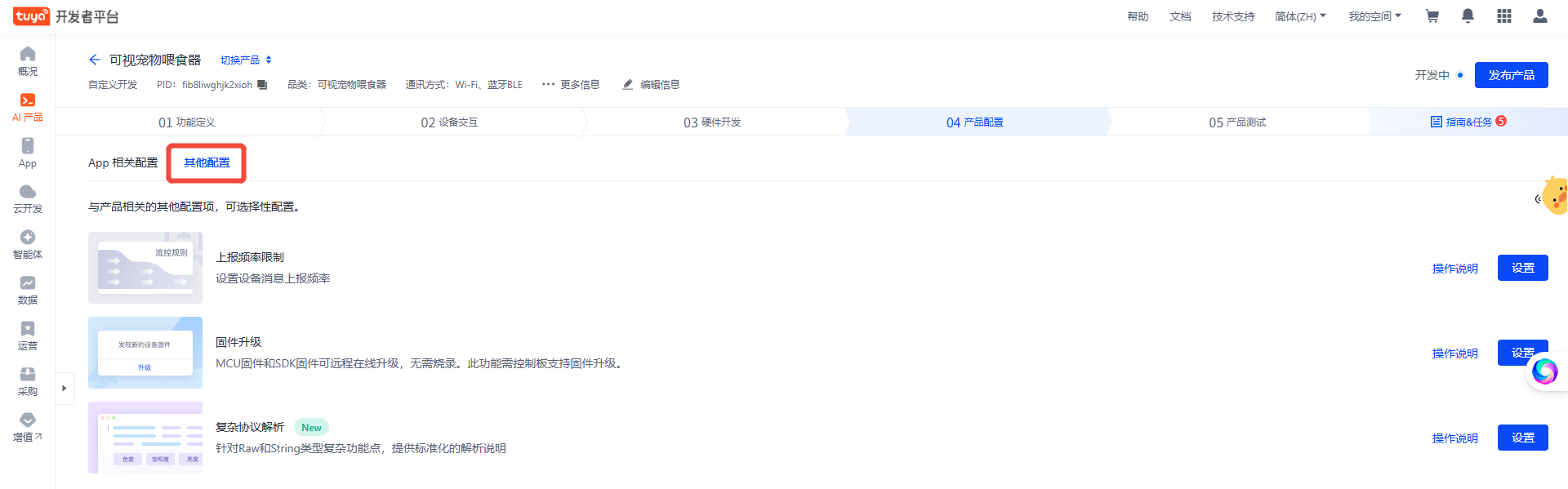Open the 切换产品 product switcher
Viewport: 1568px width, 489px height.
click(x=246, y=60)
